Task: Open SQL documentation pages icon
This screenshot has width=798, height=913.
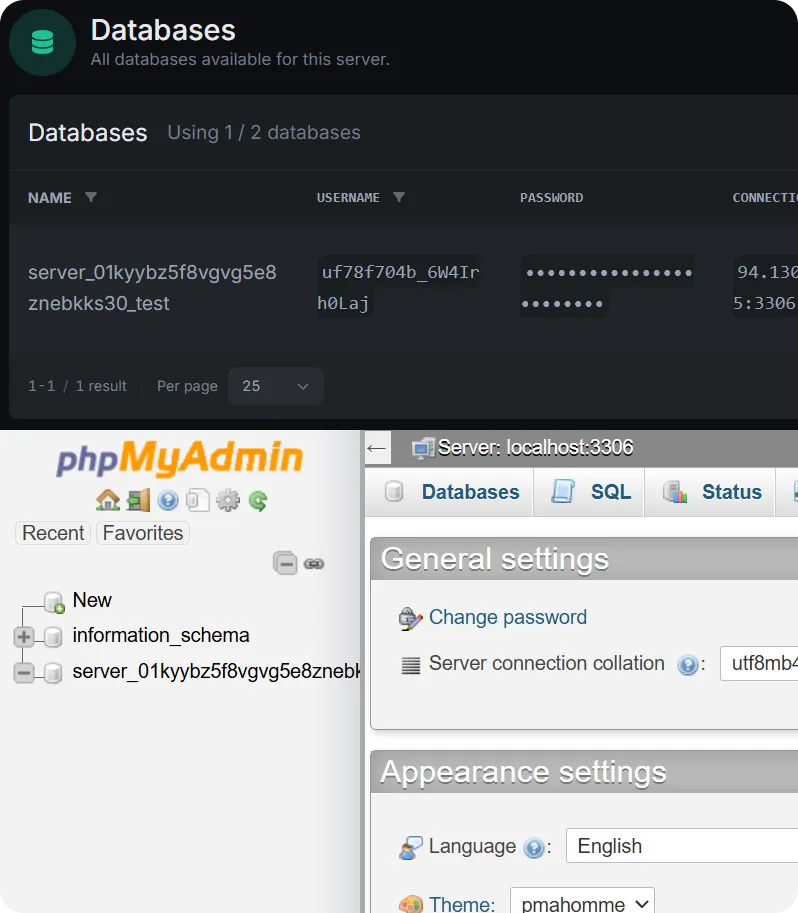Action: [x=198, y=500]
